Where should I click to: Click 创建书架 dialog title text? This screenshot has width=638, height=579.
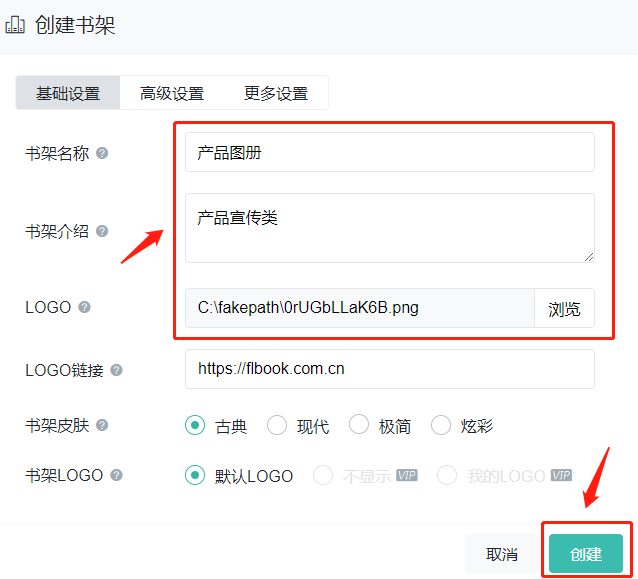75,25
